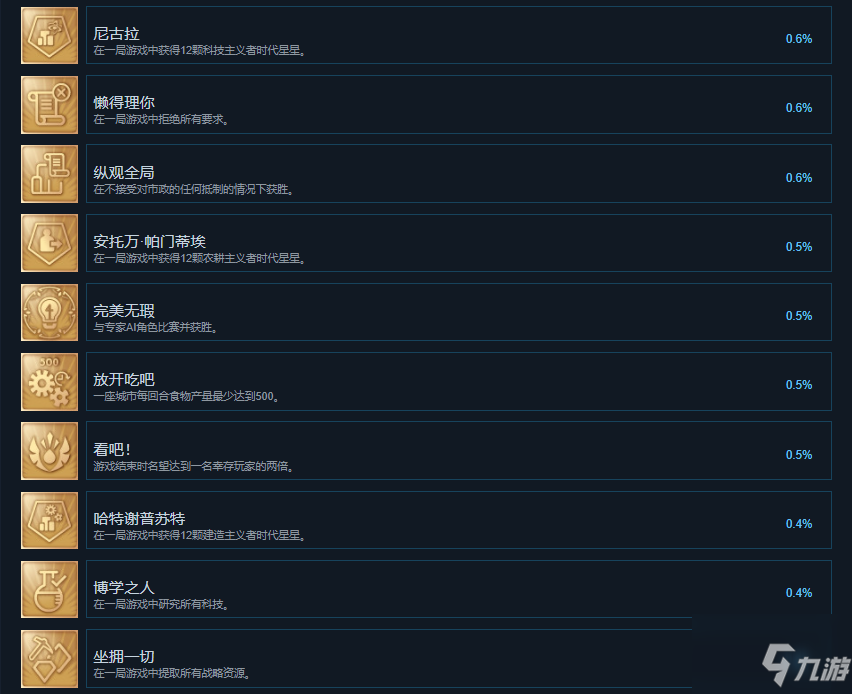The image size is (852, 694).
Task: Click the 九游 watermark logo
Action: [806, 664]
